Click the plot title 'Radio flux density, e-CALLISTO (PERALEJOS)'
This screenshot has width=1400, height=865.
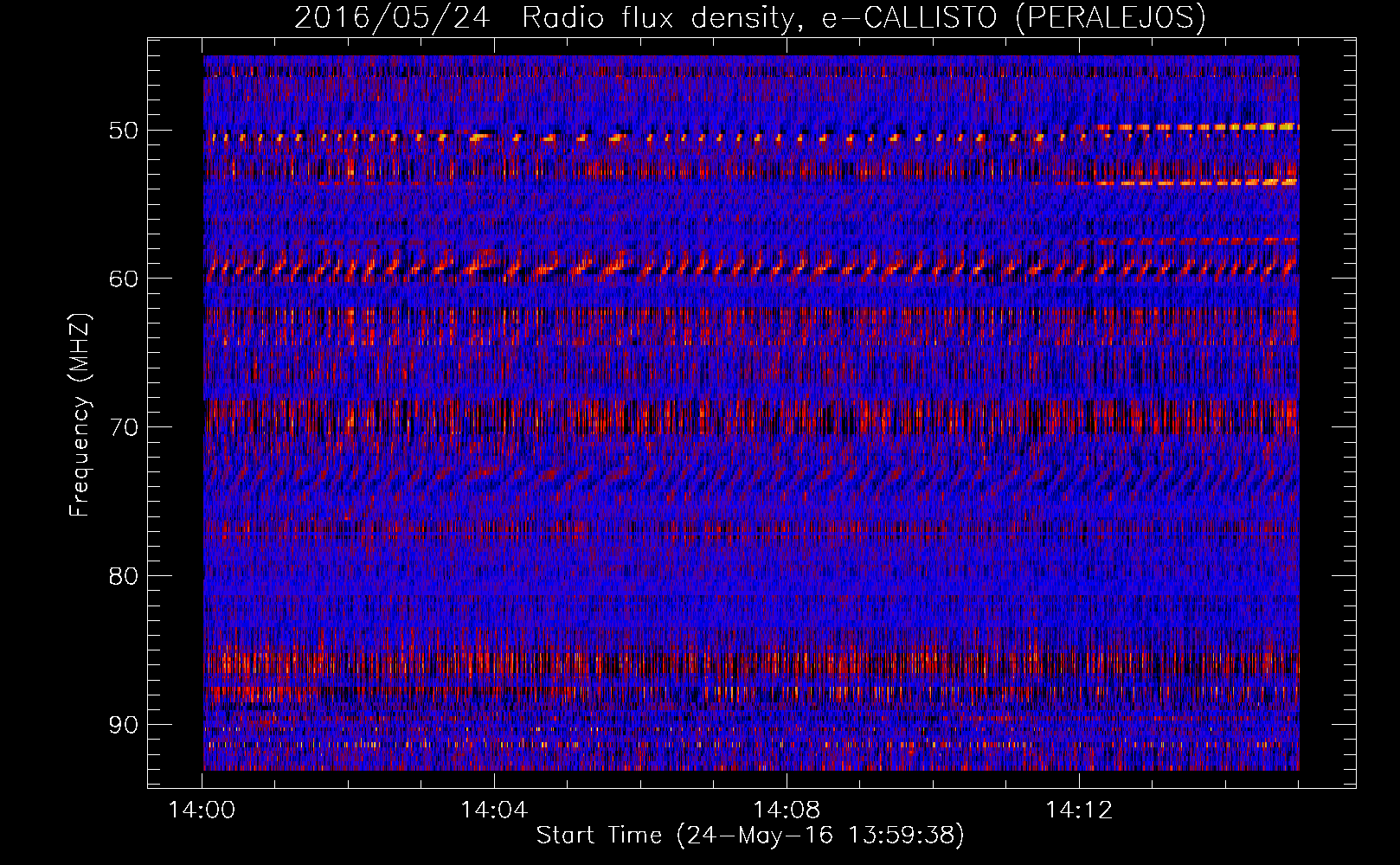864,17
